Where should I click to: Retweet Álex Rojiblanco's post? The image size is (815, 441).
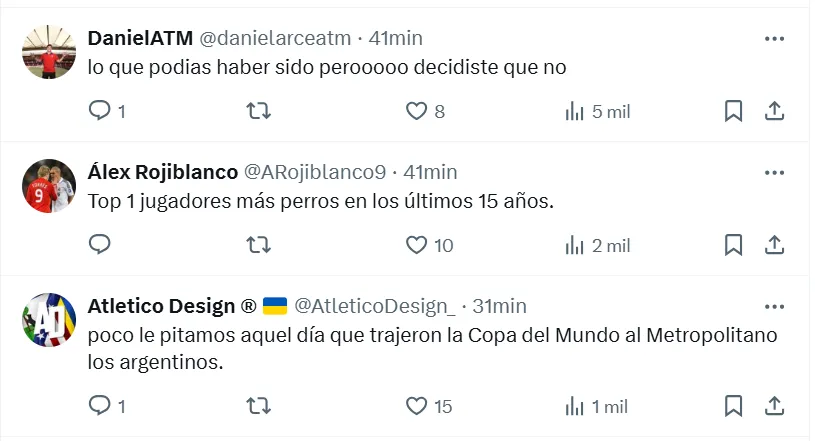tap(258, 244)
